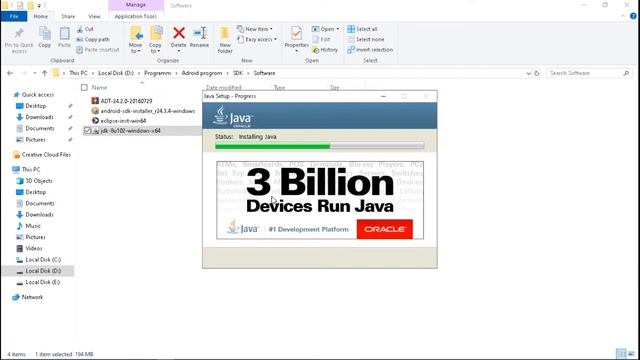Open Network in sidebar
Viewport: 640px width, 360px height.
(x=32, y=297)
